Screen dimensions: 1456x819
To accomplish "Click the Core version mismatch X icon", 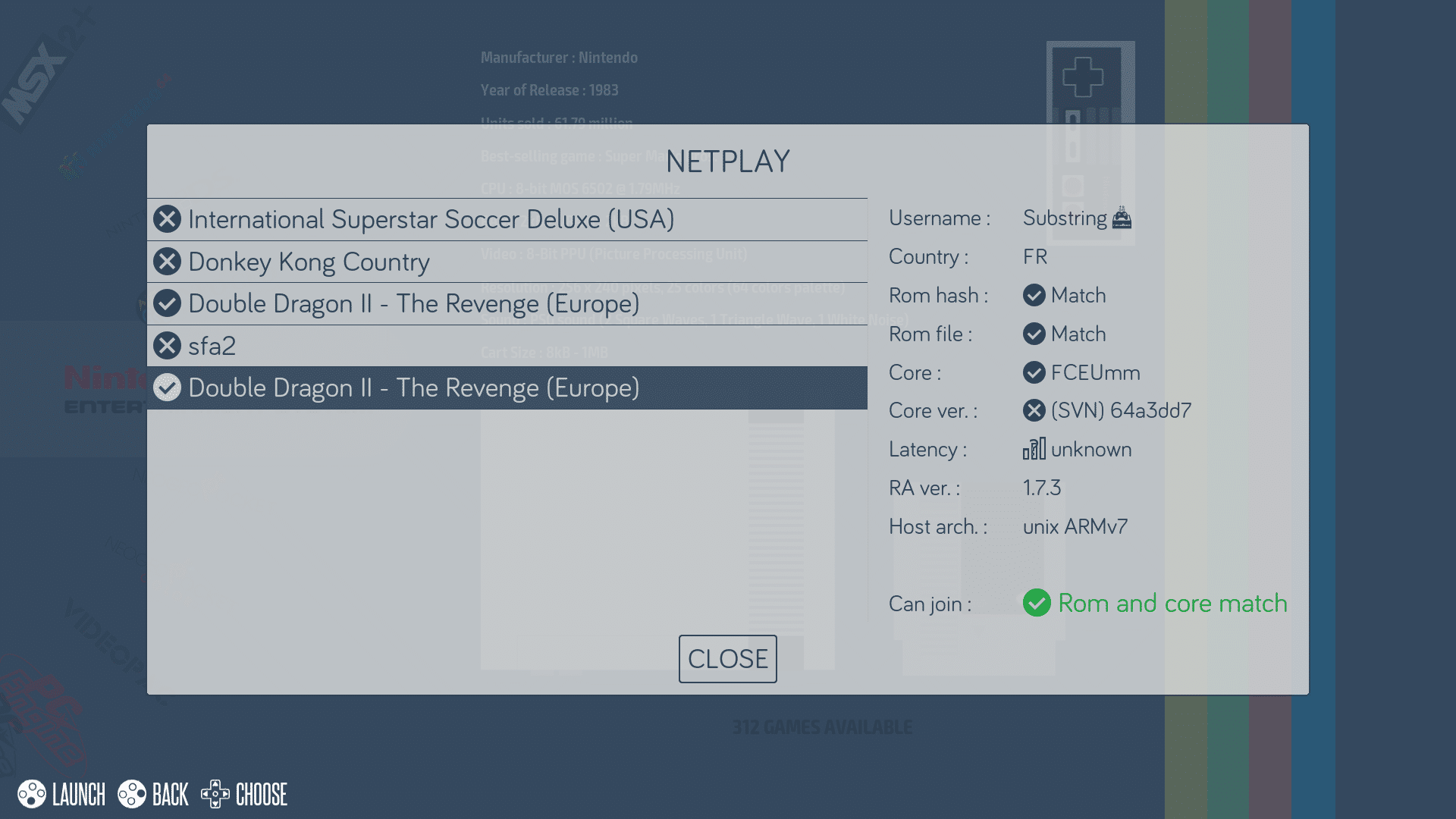I will pyautogui.click(x=1034, y=410).
